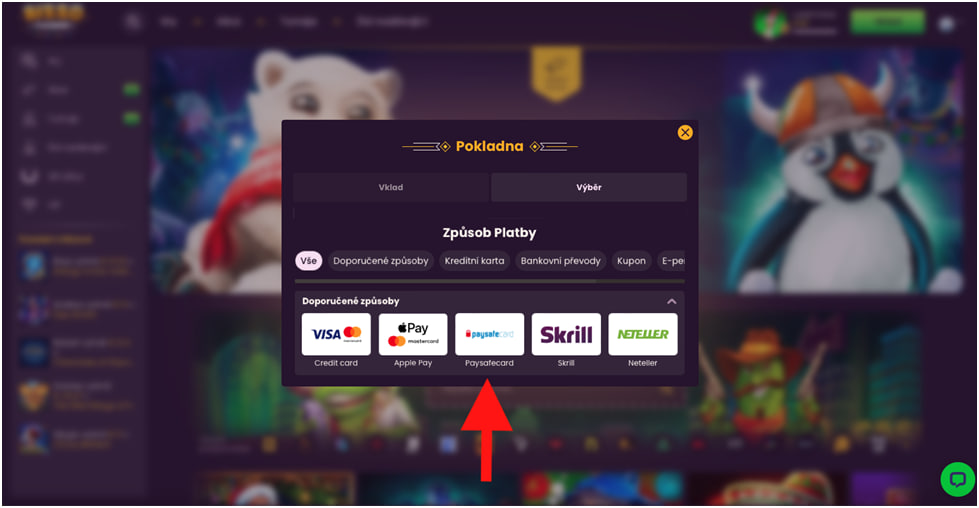Click the blurred casino logo
Viewport: 979px width, 508px height.
coord(52,17)
